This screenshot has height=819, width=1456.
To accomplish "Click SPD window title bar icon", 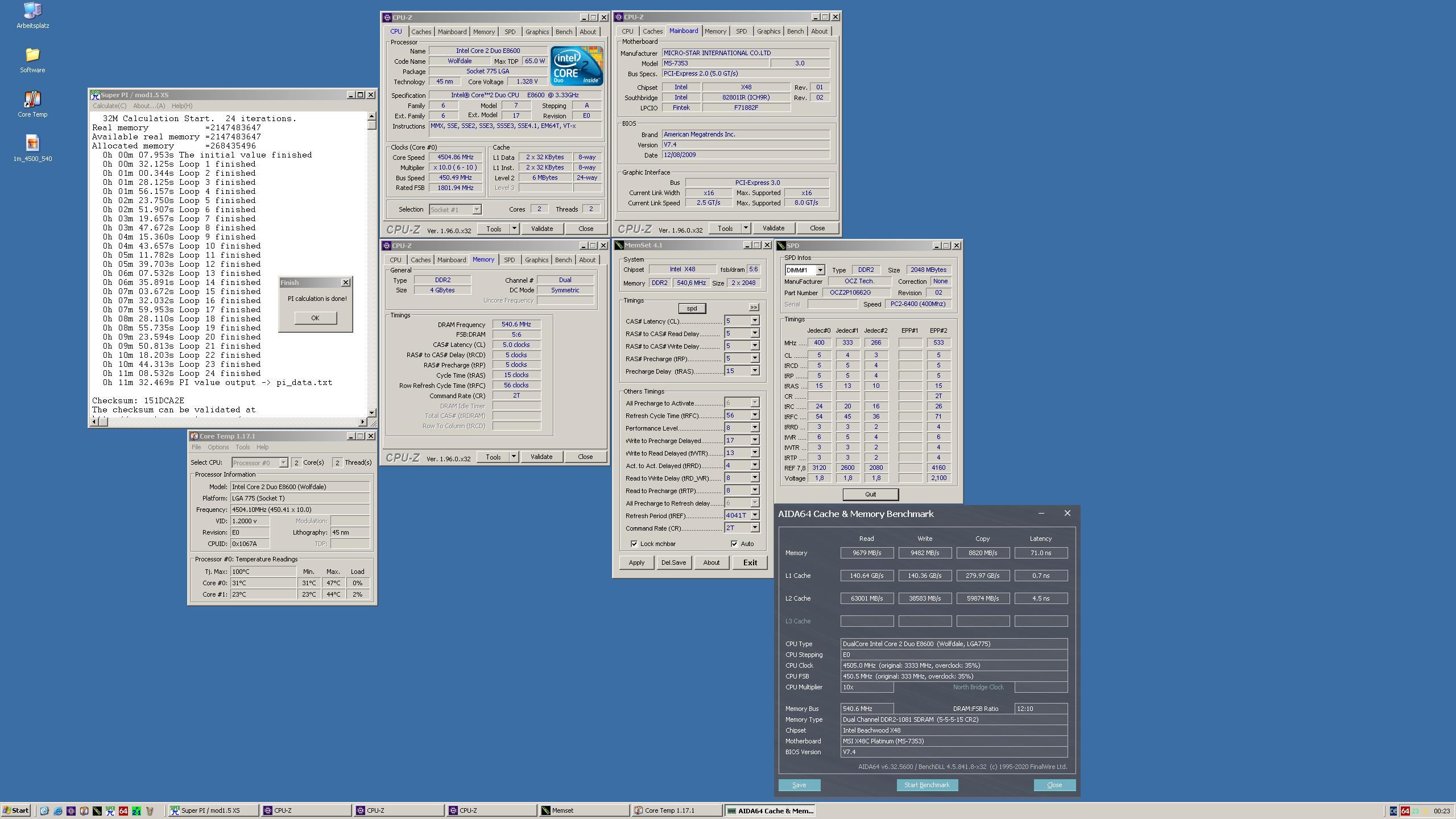I will click(781, 246).
